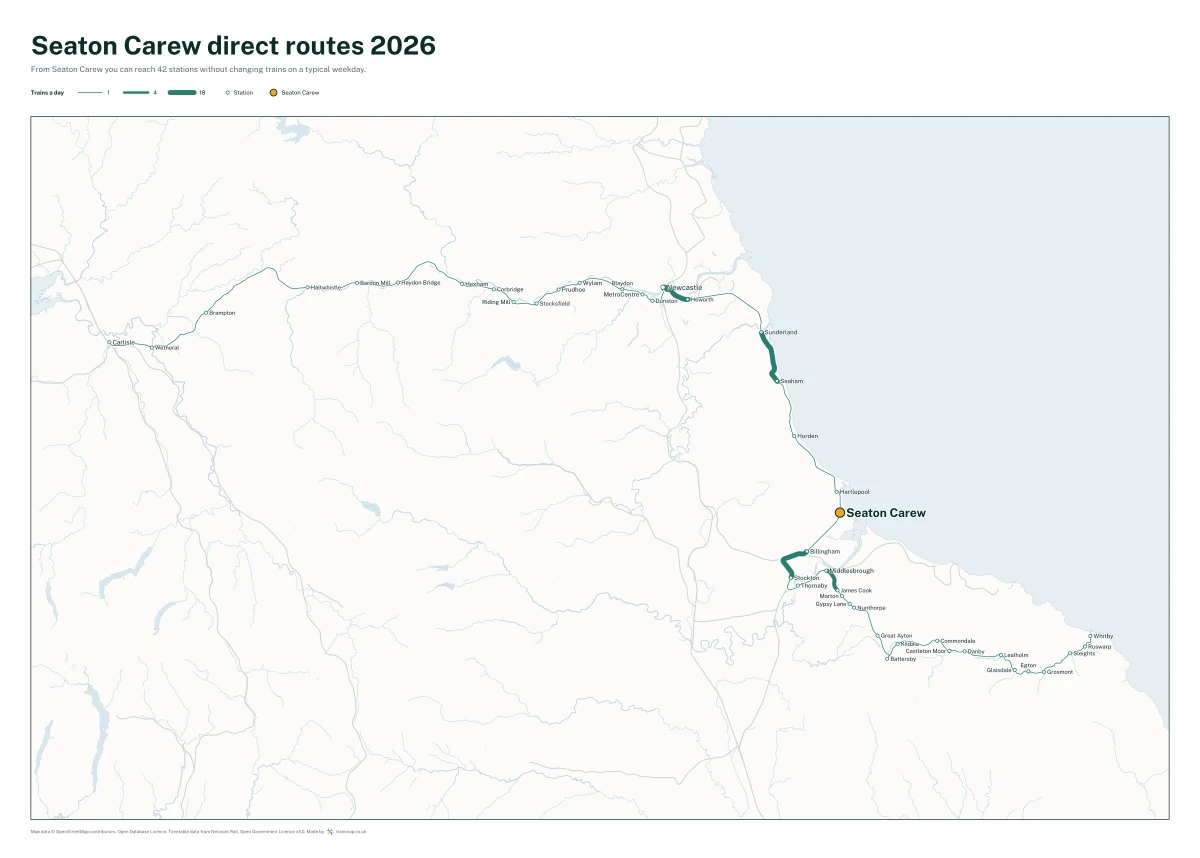
Task: Select the Lealholm station label
Action: [1016, 655]
